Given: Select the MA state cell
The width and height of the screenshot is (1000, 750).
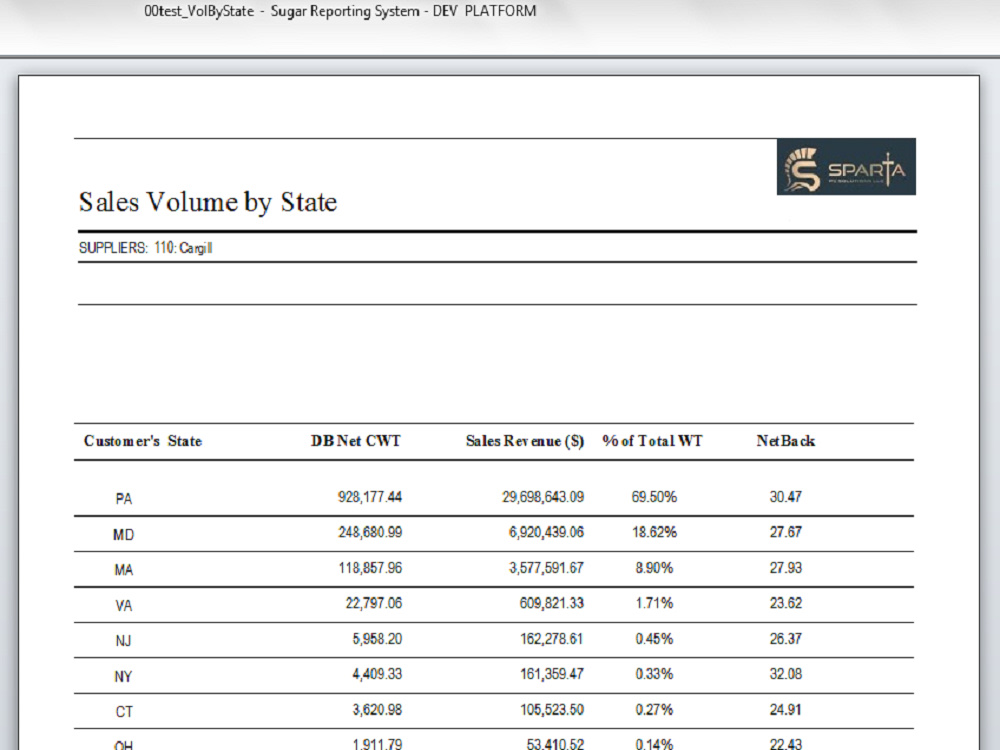Looking at the screenshot, I should (124, 570).
